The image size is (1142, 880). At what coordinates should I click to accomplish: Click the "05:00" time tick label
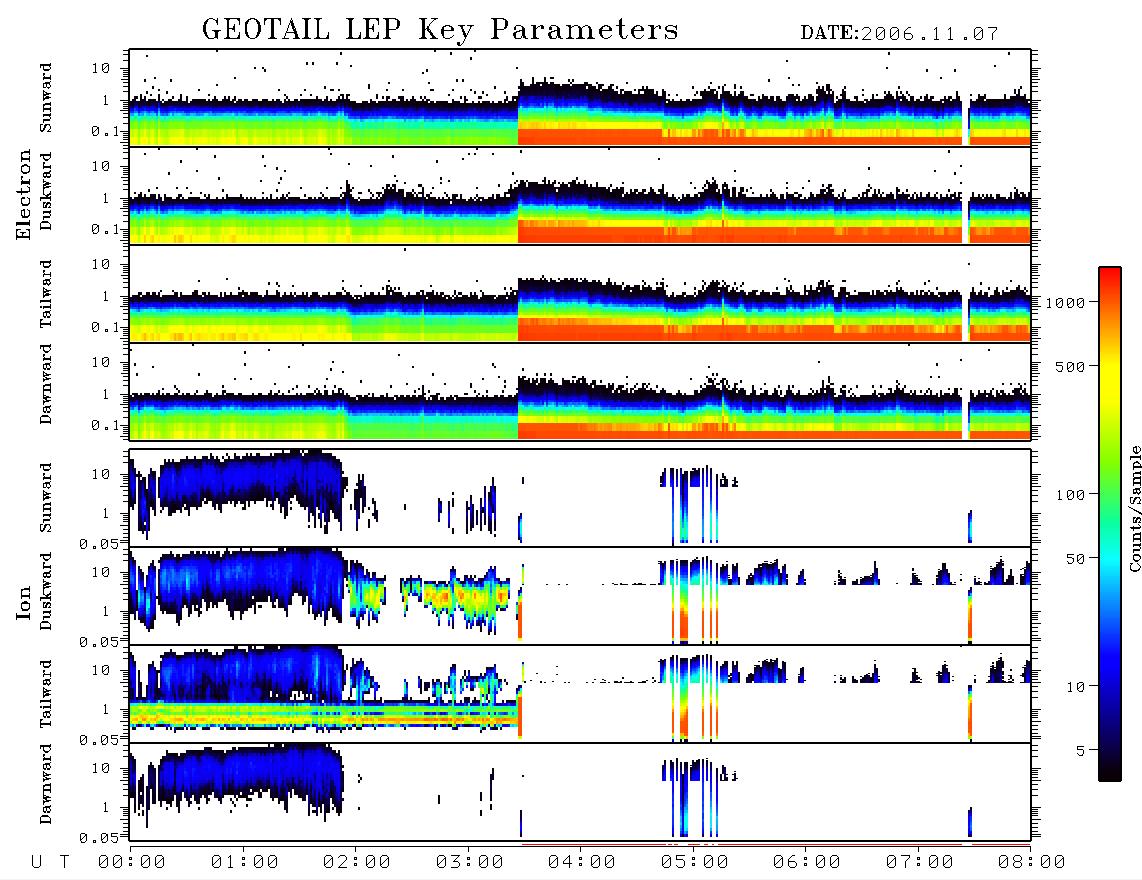[694, 862]
